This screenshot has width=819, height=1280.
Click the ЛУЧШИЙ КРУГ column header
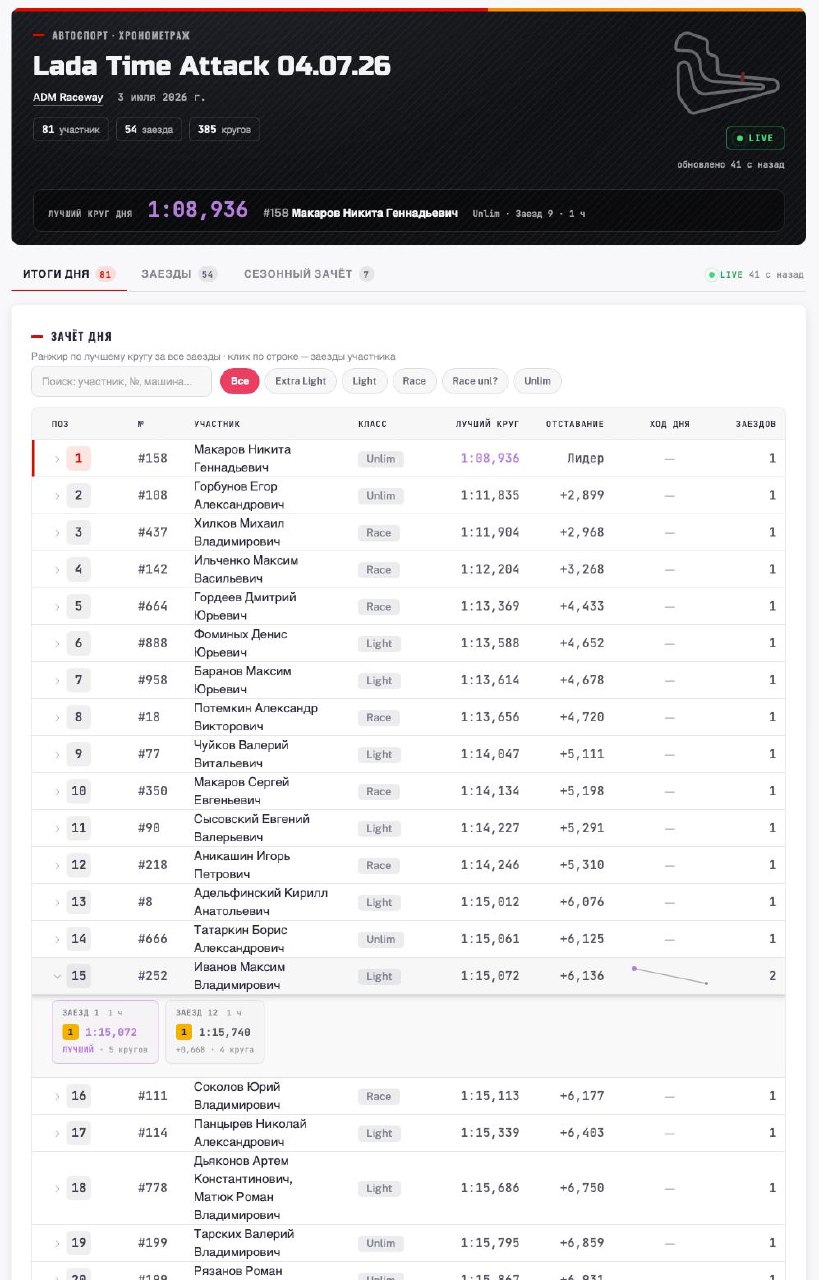tap(487, 424)
